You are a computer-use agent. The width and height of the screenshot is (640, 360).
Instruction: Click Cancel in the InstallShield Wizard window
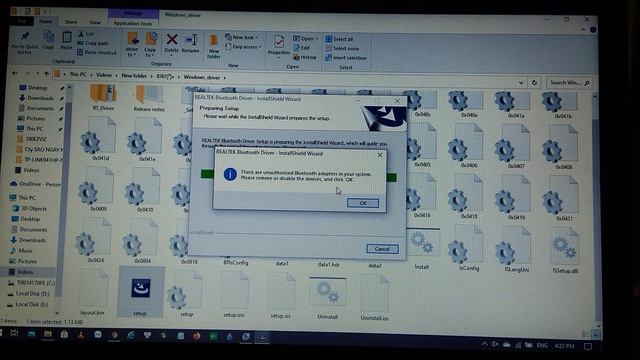click(x=382, y=249)
